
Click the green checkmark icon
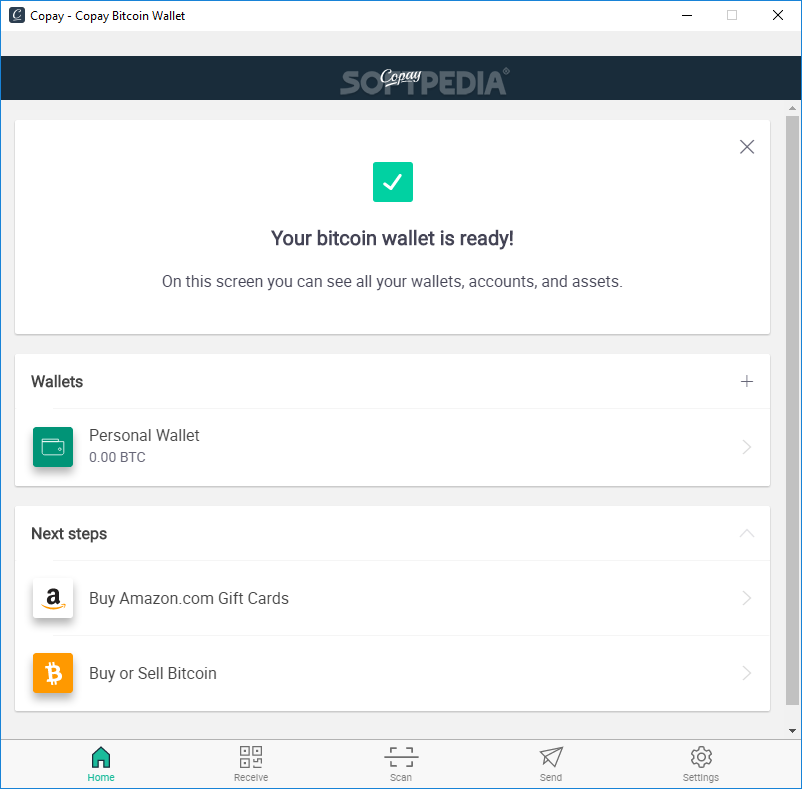[392, 182]
